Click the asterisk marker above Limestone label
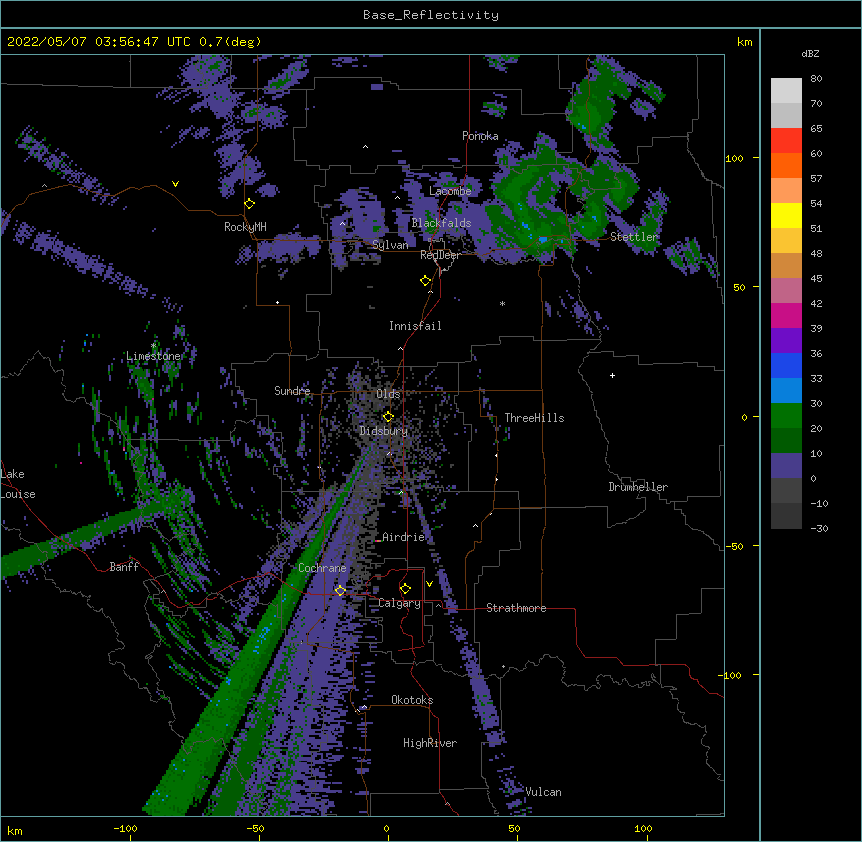This screenshot has height=842, width=862. pyautogui.click(x=153, y=346)
